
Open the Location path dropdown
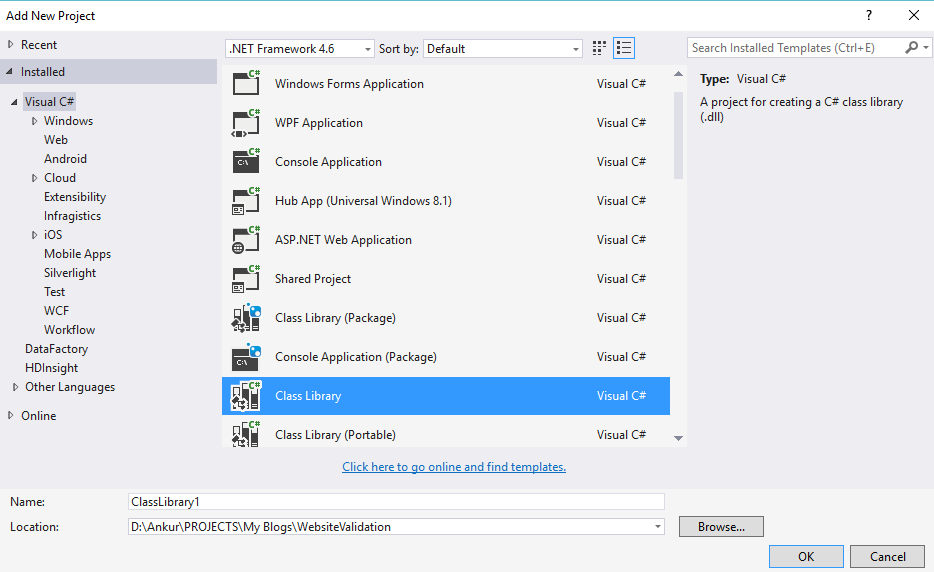(657, 527)
